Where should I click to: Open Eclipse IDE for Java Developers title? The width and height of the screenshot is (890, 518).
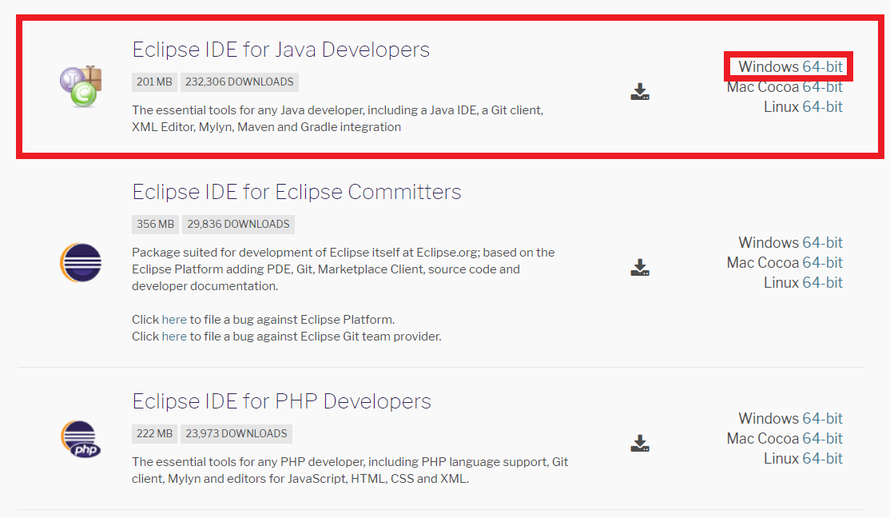click(281, 49)
